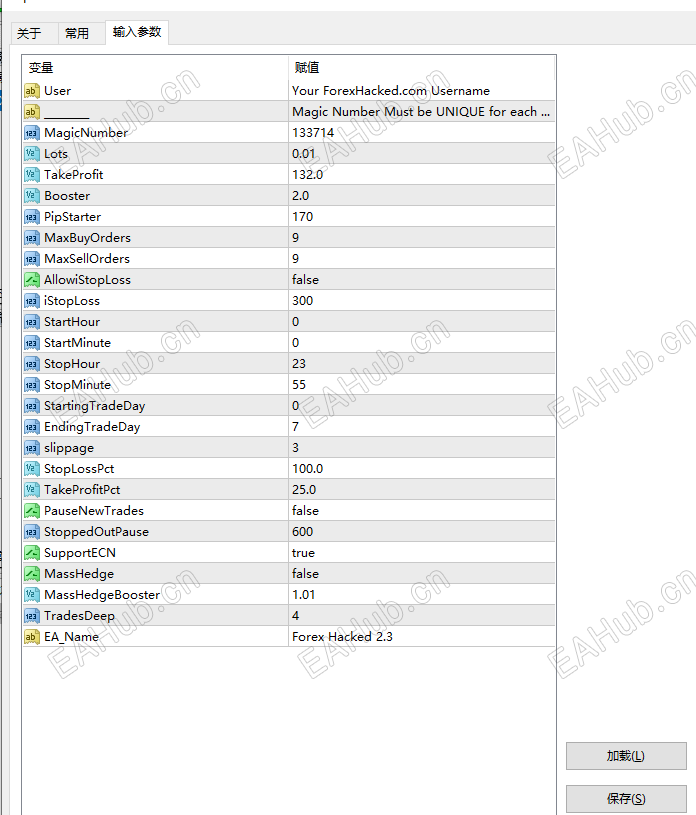Image resolution: width=696 pixels, height=815 pixels.
Task: Click the 加载(L) button
Action: tap(626, 756)
